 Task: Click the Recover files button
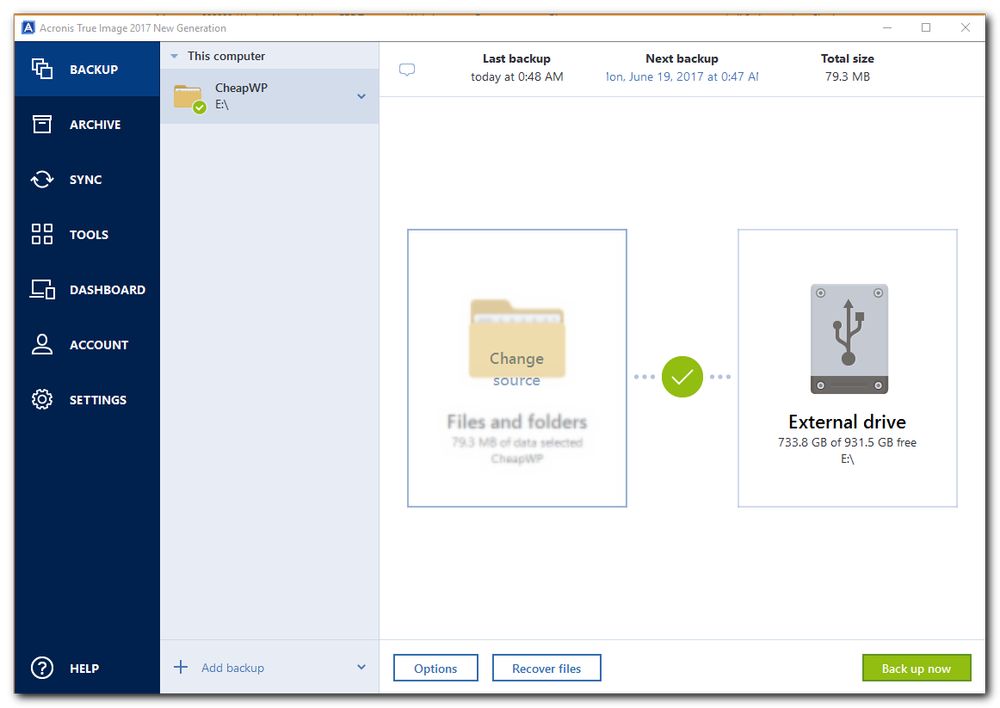coord(547,668)
